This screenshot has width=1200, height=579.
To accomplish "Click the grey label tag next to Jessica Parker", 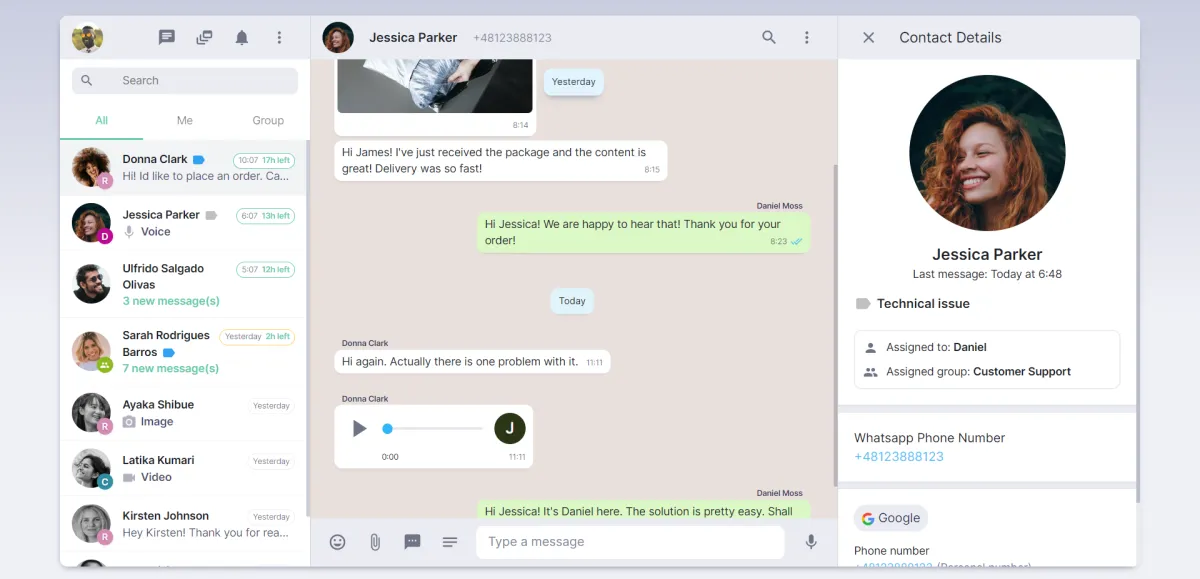I will tap(211, 215).
